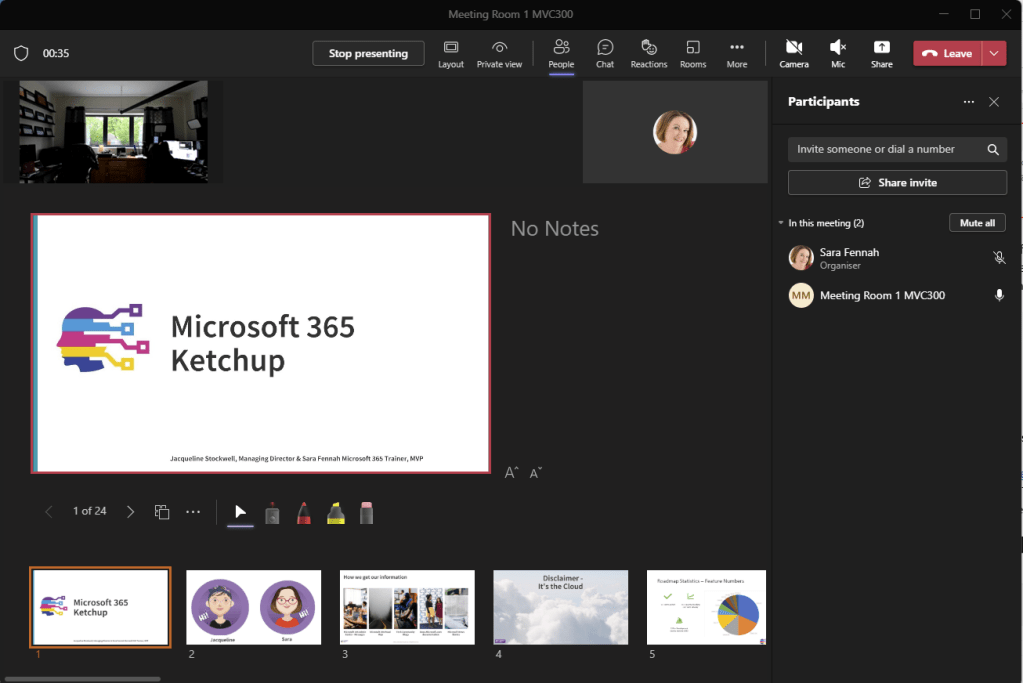1023x683 pixels.
Task: Collapse the In this meeting list
Action: click(x=781, y=223)
